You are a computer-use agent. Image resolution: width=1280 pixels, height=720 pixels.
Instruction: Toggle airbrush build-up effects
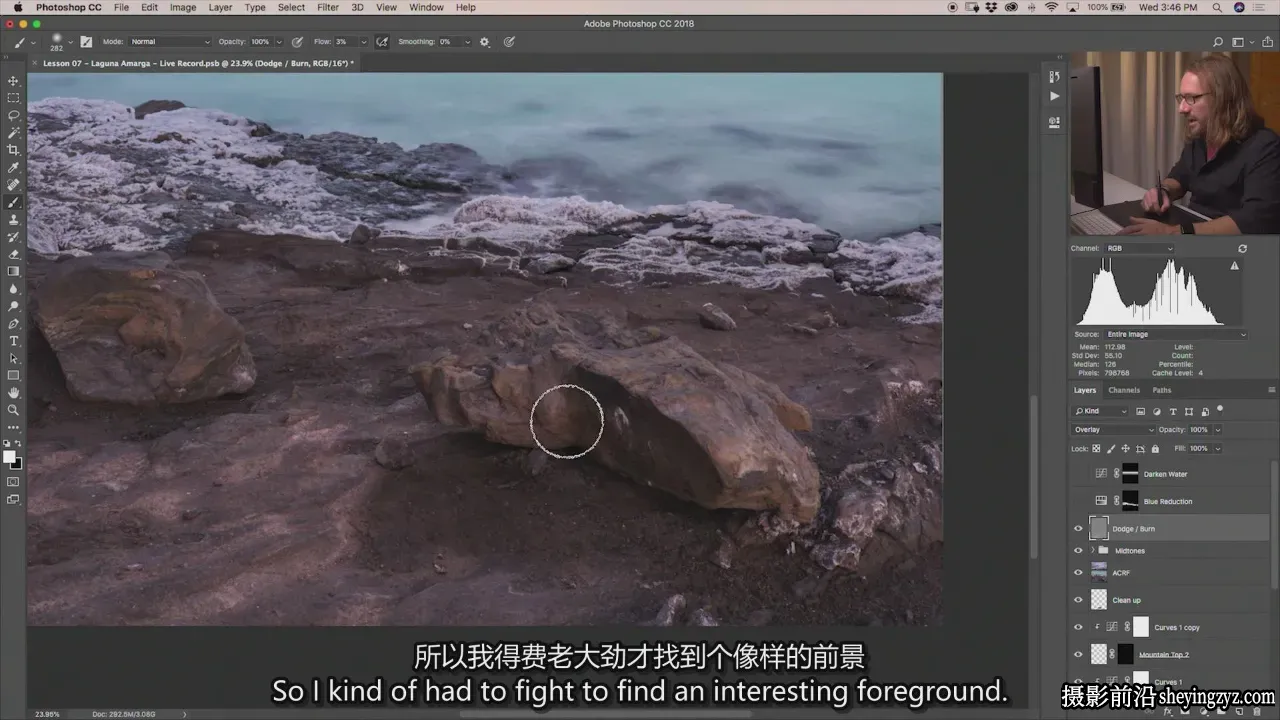click(x=382, y=42)
